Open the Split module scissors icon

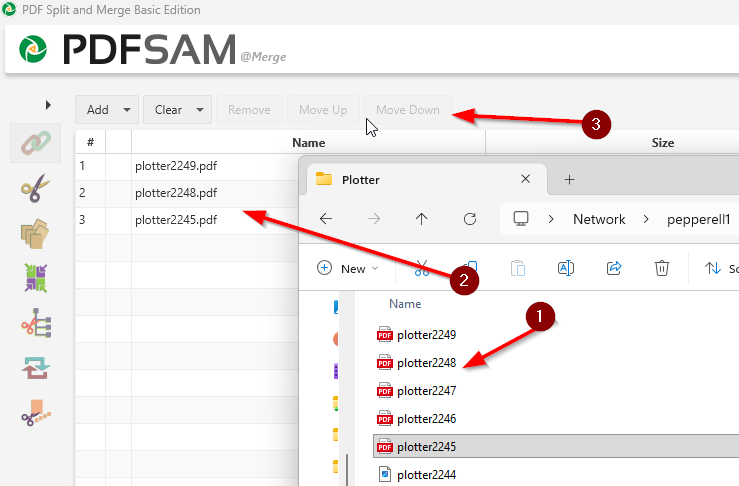click(x=36, y=188)
